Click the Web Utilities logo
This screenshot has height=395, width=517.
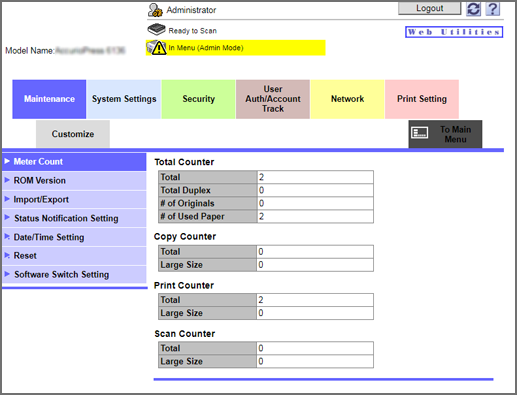(x=454, y=32)
